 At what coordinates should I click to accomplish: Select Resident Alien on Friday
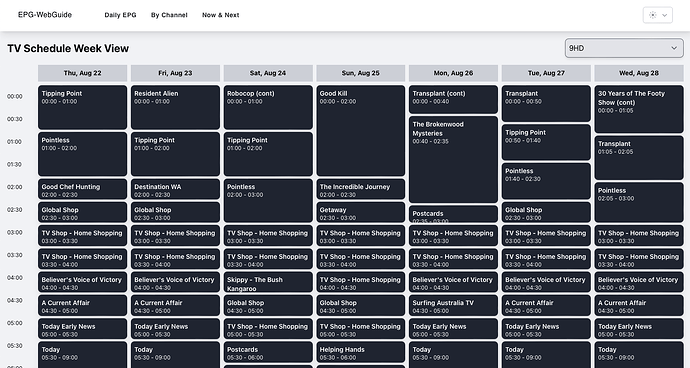(175, 107)
